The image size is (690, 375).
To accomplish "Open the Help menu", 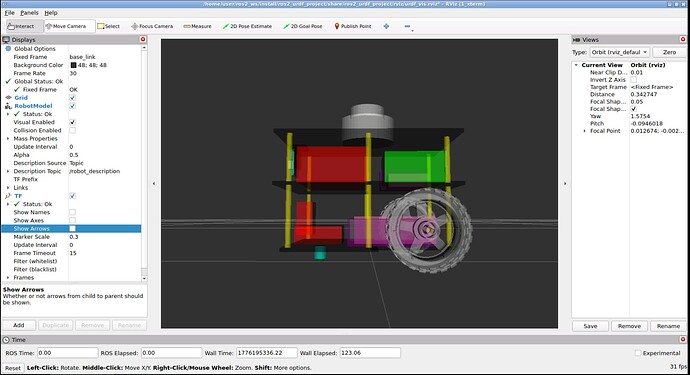I will click(51, 13).
